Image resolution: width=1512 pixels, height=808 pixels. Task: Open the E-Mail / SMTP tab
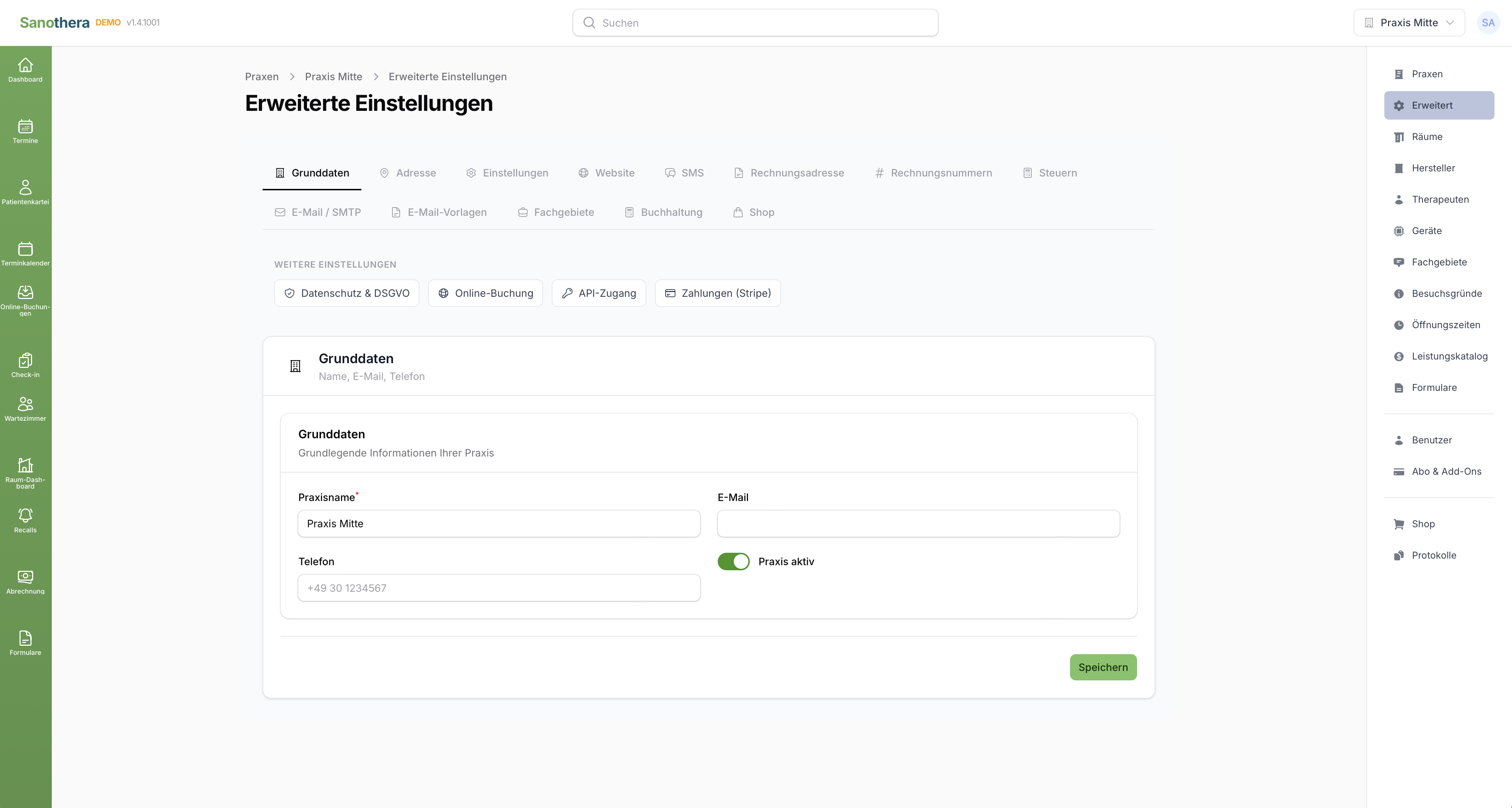click(318, 213)
